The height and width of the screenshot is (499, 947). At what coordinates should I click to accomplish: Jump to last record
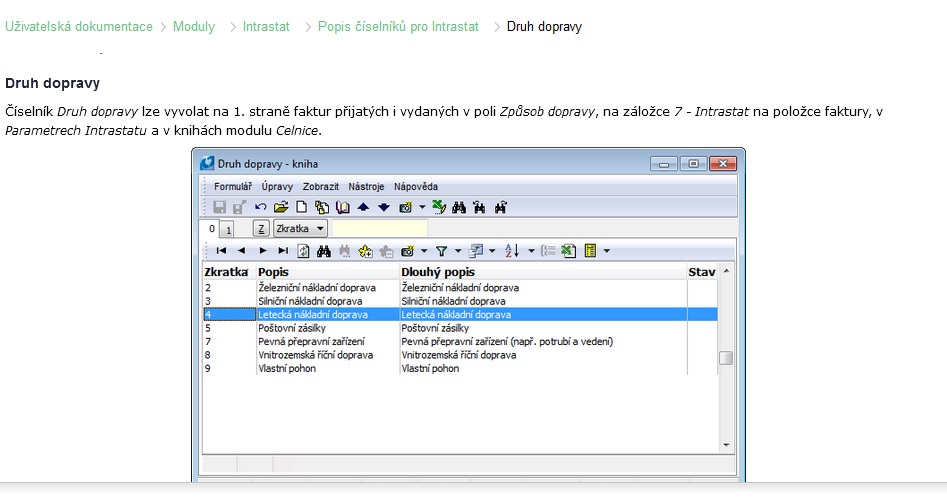(x=283, y=251)
